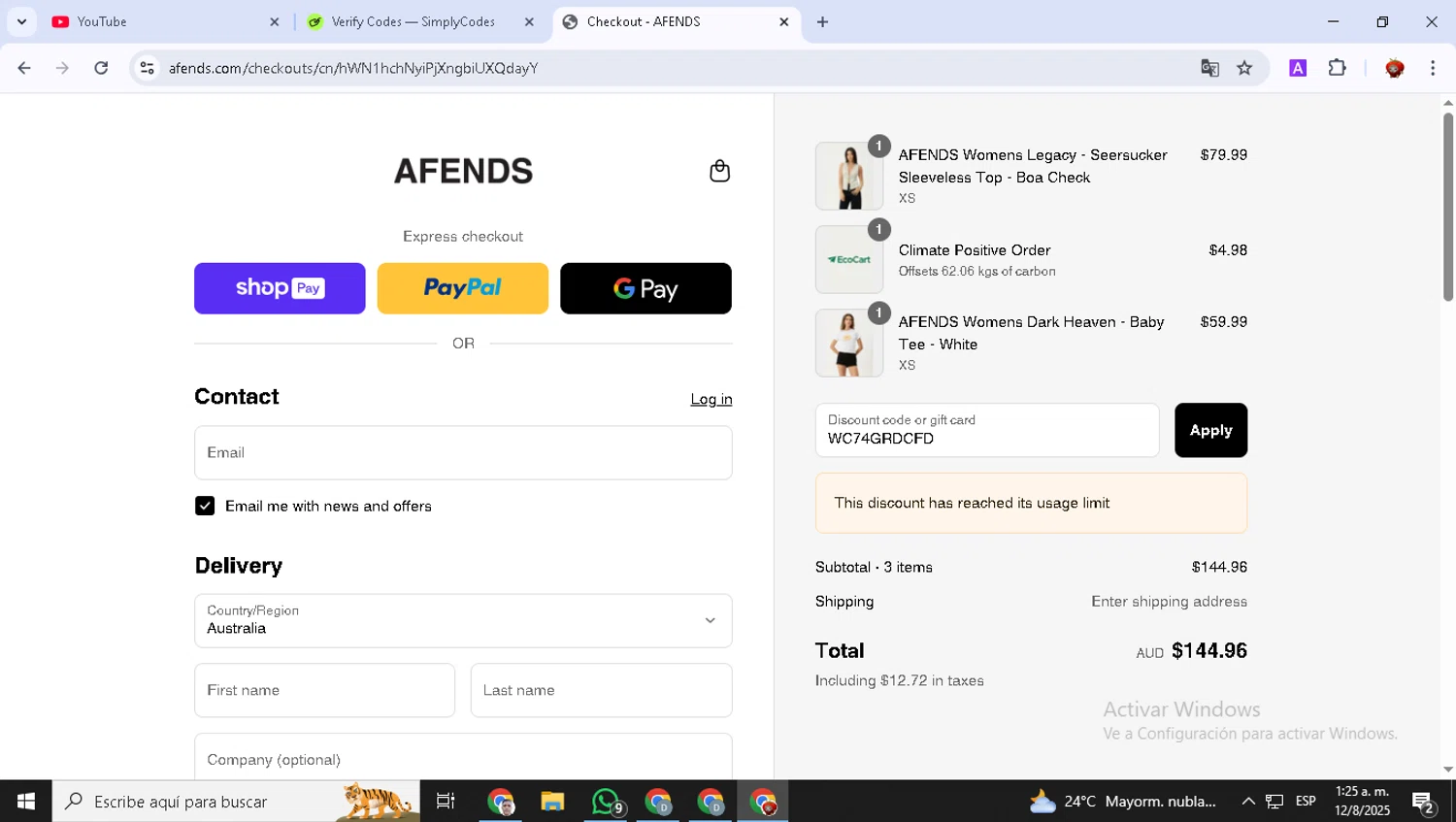Image resolution: width=1456 pixels, height=822 pixels.
Task: Close the YouTube tab
Action: (x=274, y=21)
